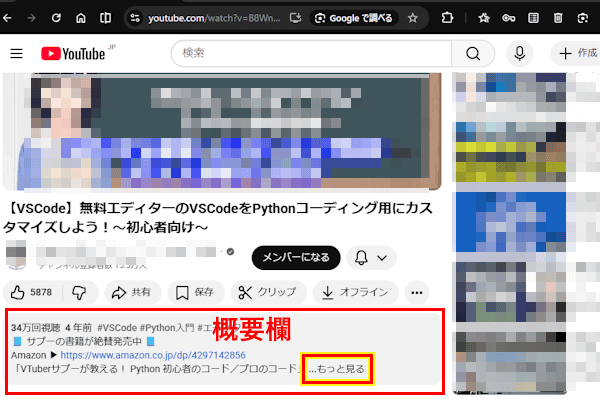Open the yellow recommended video thumbnail
This screenshot has width=600, height=399.
(509, 152)
